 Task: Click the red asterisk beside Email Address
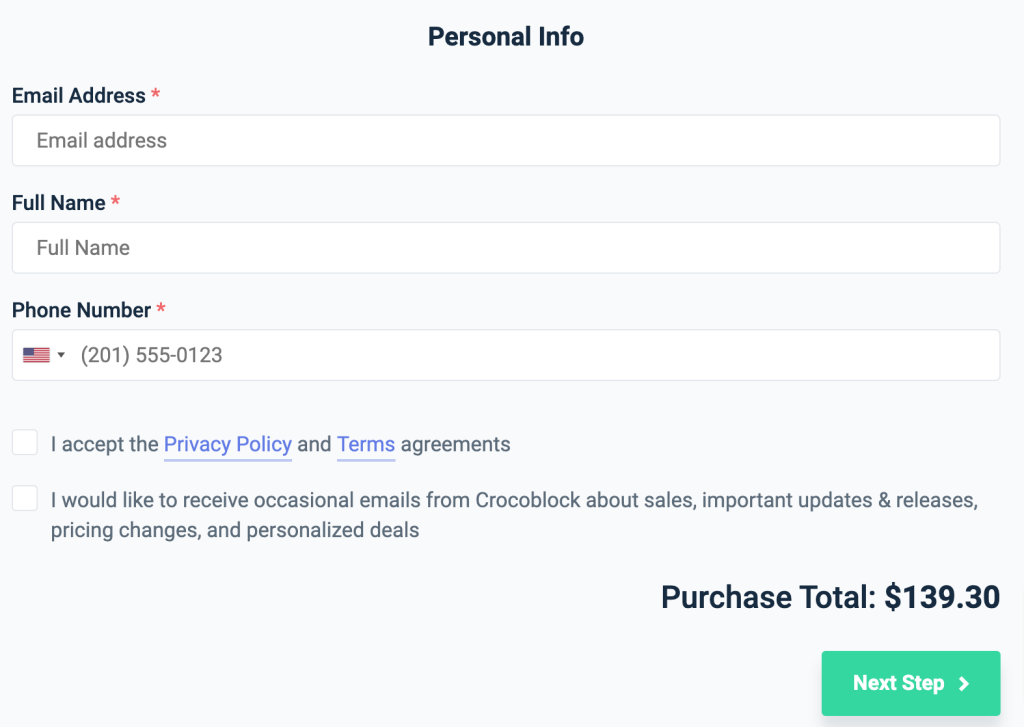coord(155,93)
